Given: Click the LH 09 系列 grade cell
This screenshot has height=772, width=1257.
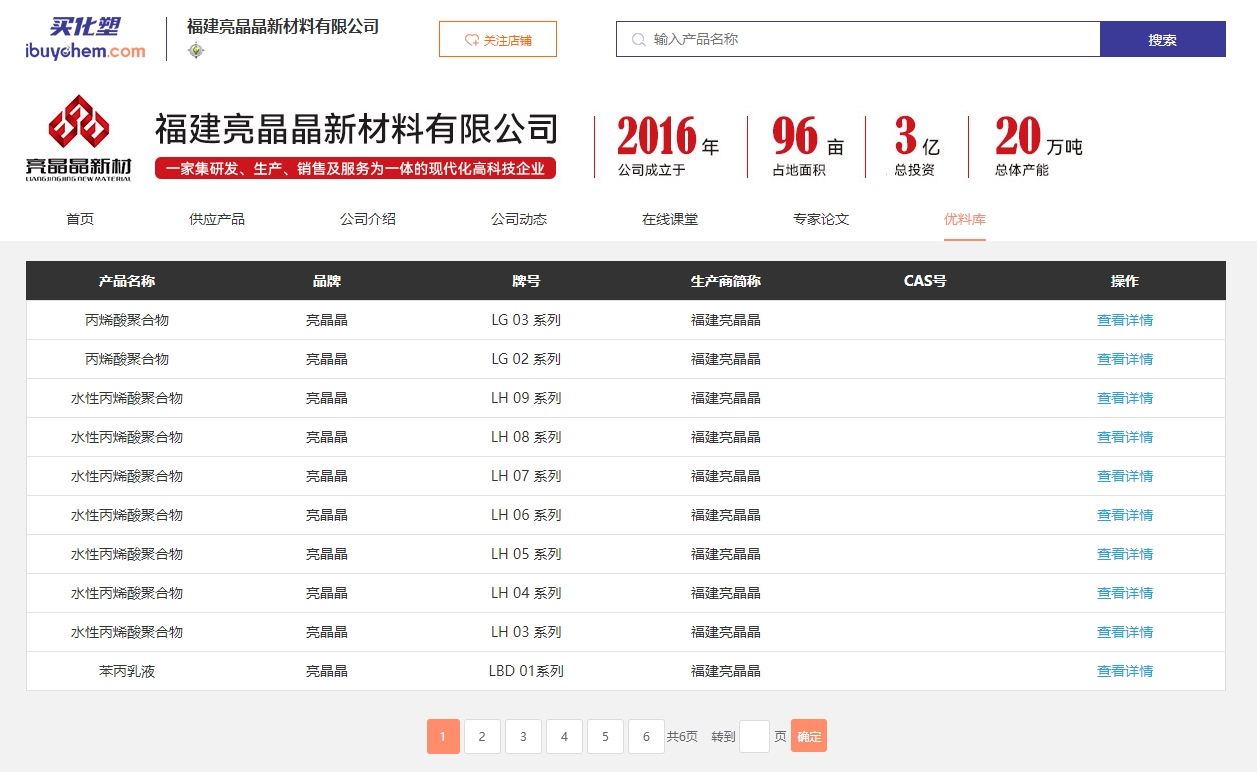Looking at the screenshot, I should click(526, 398).
